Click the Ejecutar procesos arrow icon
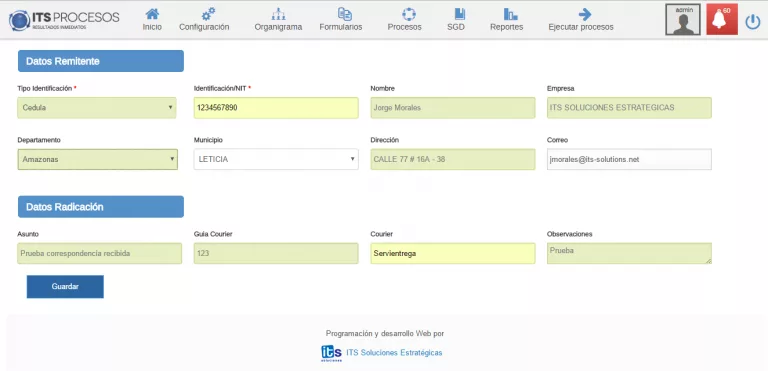 pyautogui.click(x=584, y=14)
